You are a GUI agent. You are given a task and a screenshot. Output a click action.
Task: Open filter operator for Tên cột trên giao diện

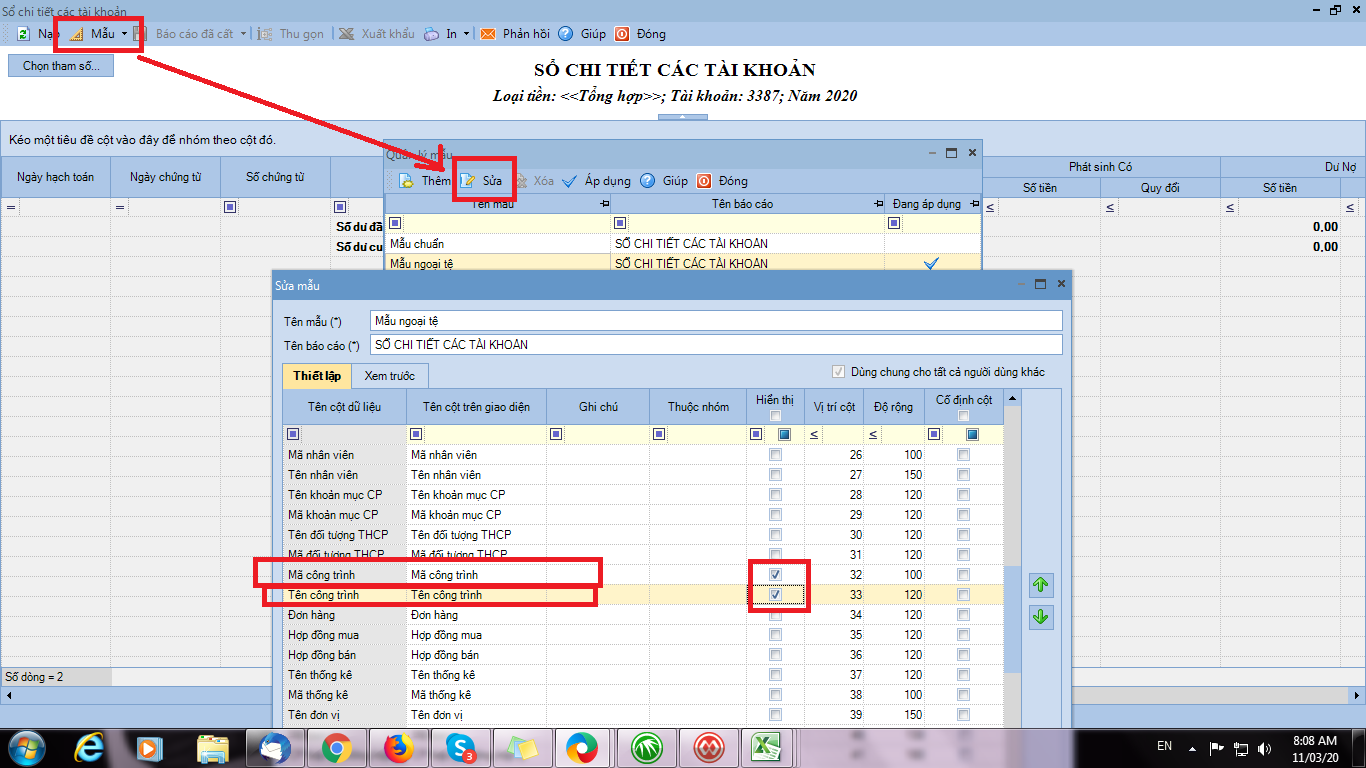(416, 435)
